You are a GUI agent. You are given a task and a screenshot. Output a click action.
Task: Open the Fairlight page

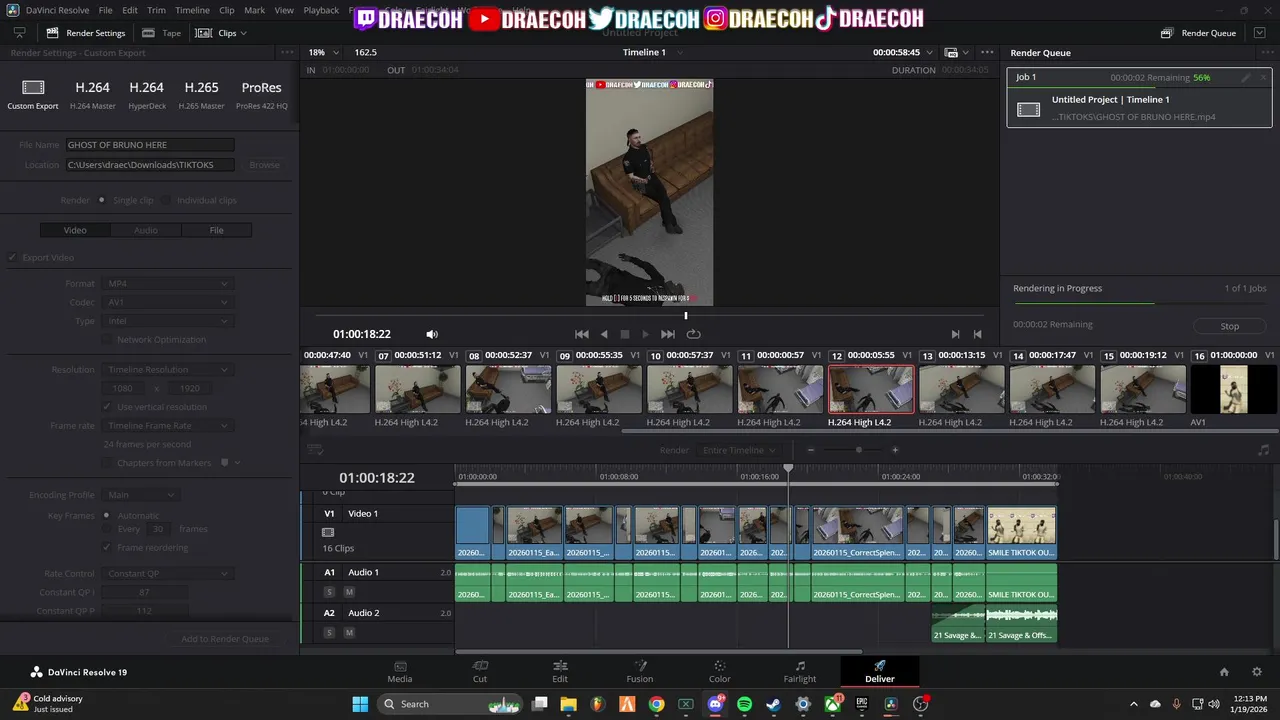point(800,671)
